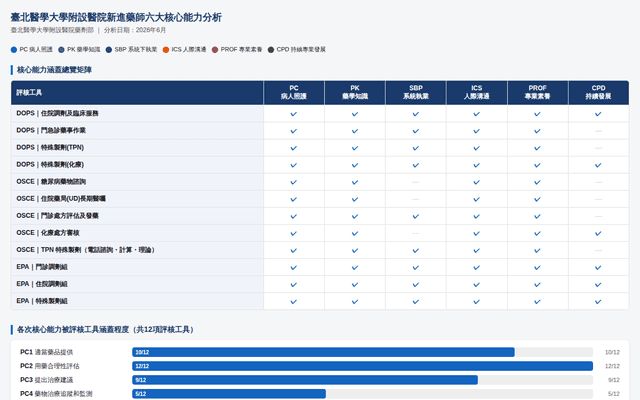The height and width of the screenshot is (400, 640).
Task: Click the PROF checkmark in EPA 特殊製劑組 row
Action: [537, 302]
